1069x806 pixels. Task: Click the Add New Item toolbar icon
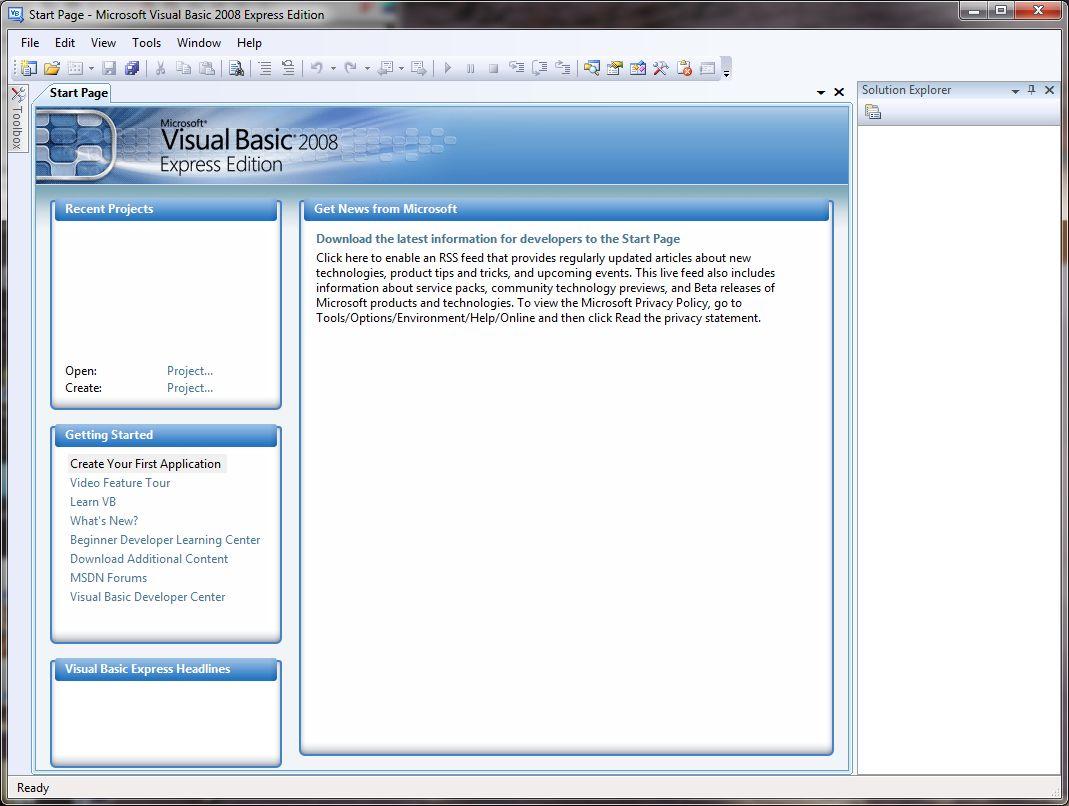point(76,68)
